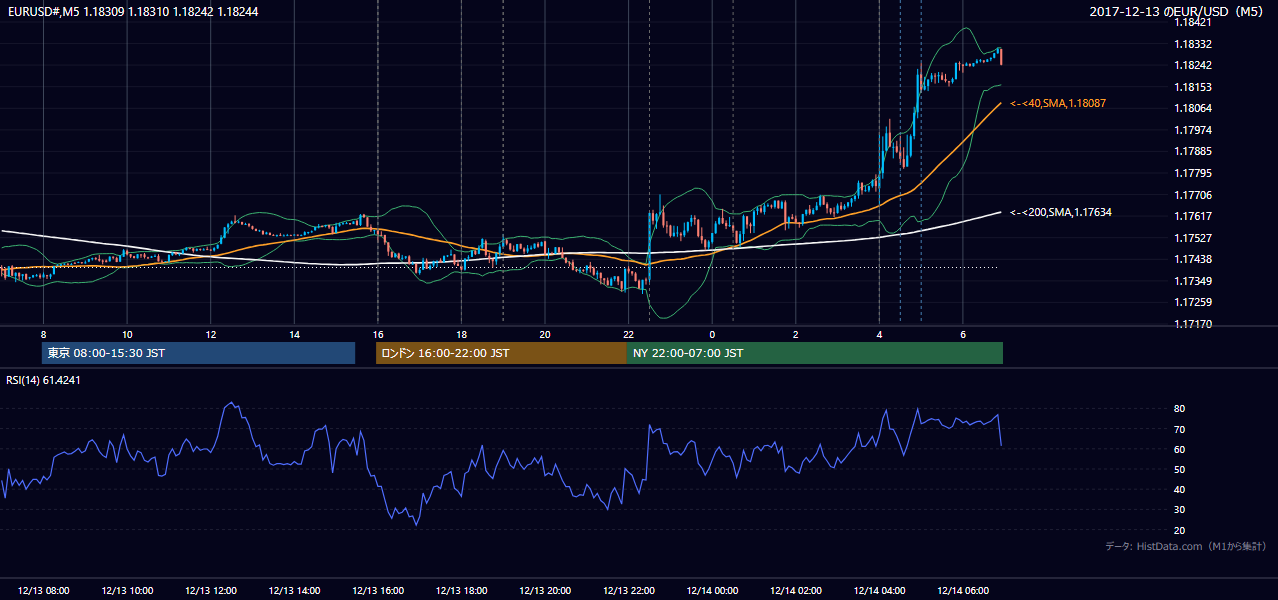
Task: Click hour tick 10 under the price chart
Action: [127, 333]
